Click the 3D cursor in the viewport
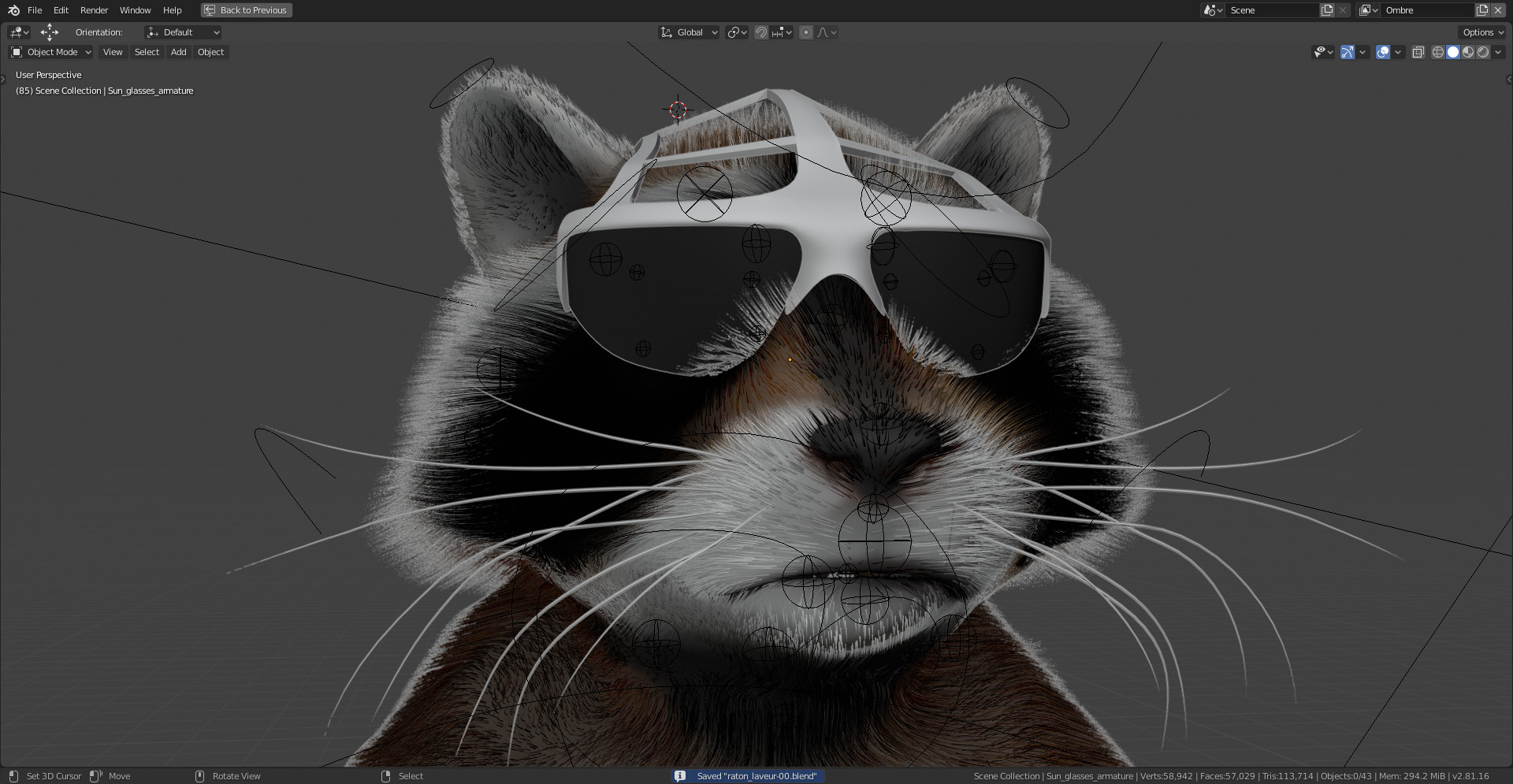This screenshot has width=1513, height=784. [678, 110]
